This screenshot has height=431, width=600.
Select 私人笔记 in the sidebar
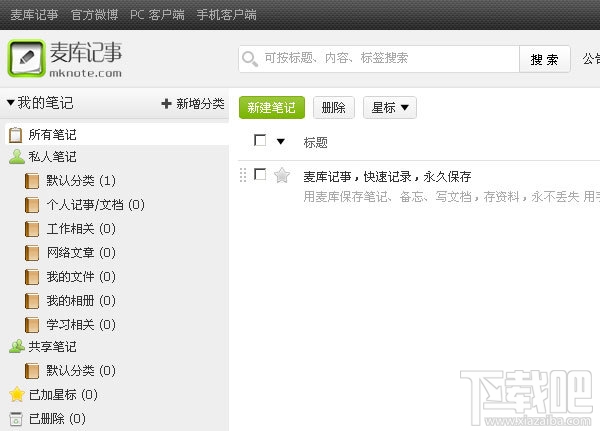point(52,157)
